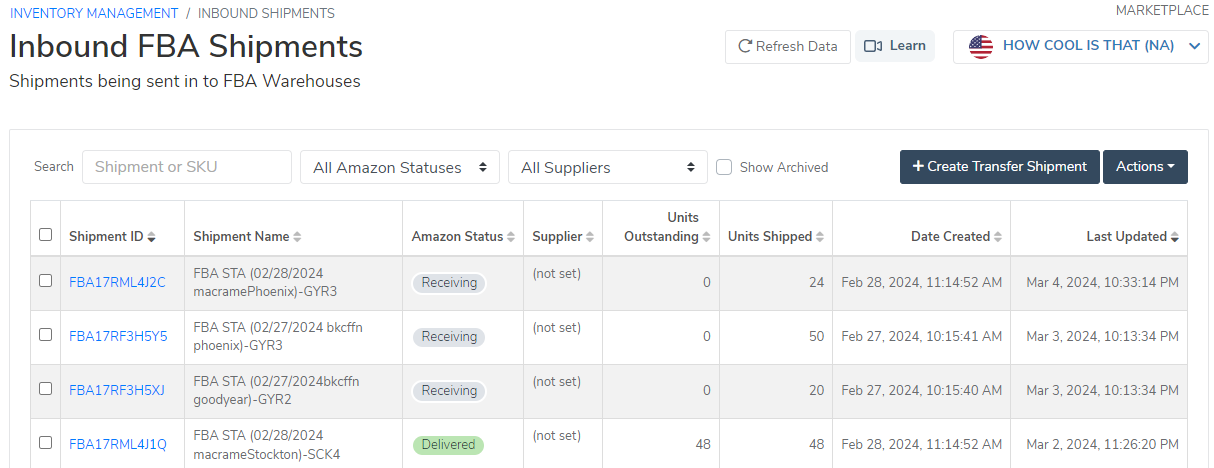Enable the Show Archived checkbox
The width and height of the screenshot is (1214, 468).
click(x=725, y=167)
